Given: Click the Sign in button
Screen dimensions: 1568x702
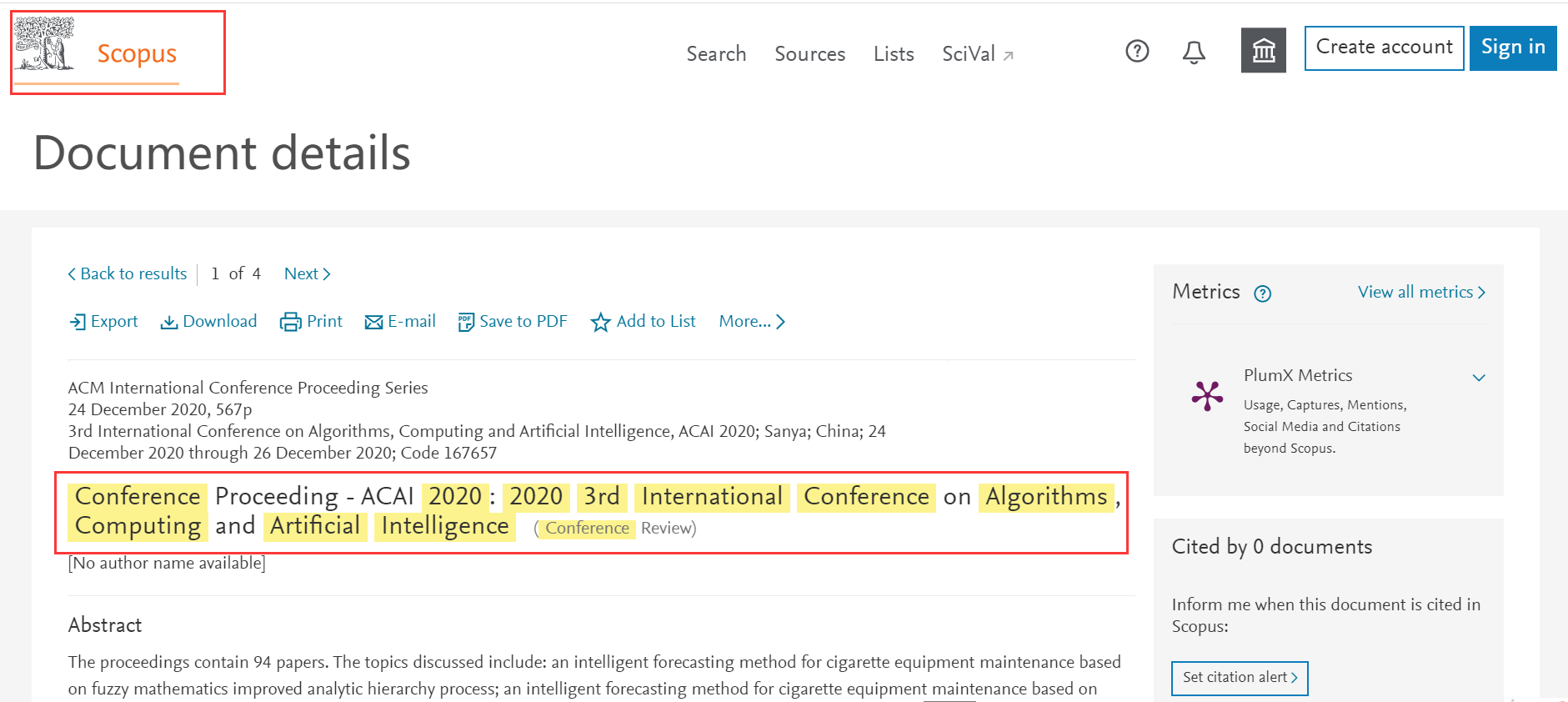Looking at the screenshot, I should (1513, 48).
